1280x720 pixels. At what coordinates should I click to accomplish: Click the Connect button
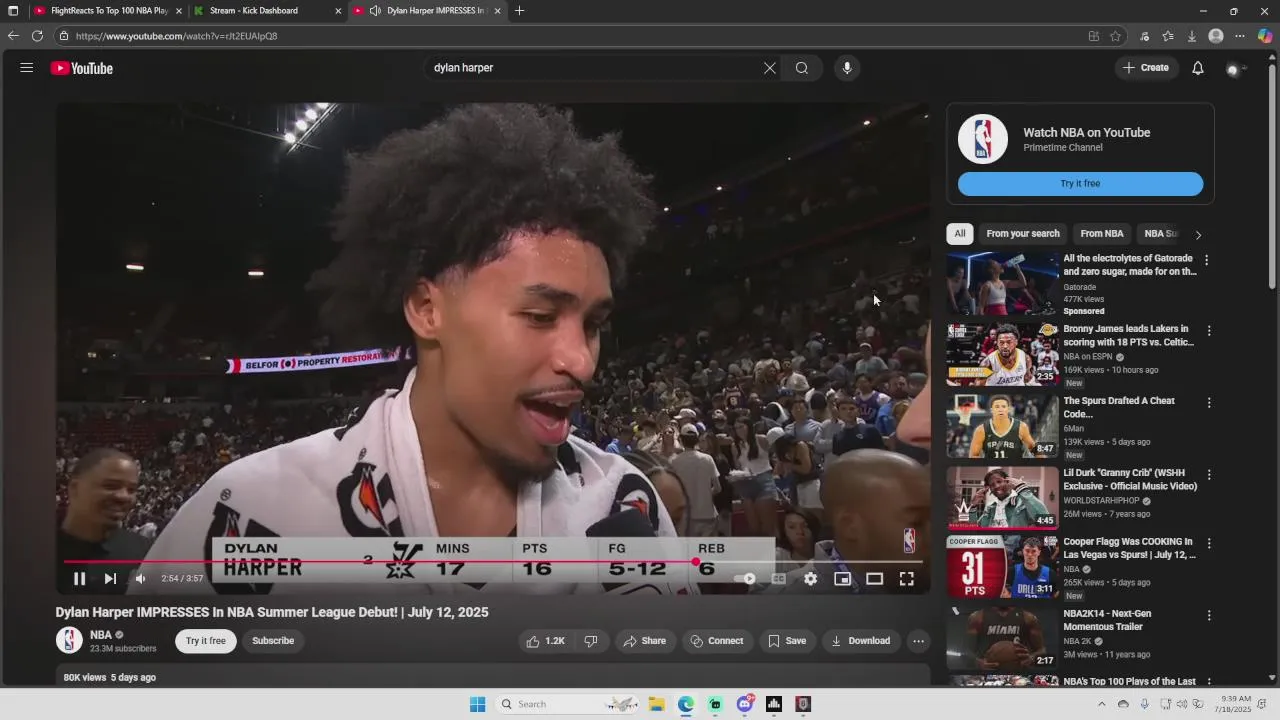tap(717, 641)
